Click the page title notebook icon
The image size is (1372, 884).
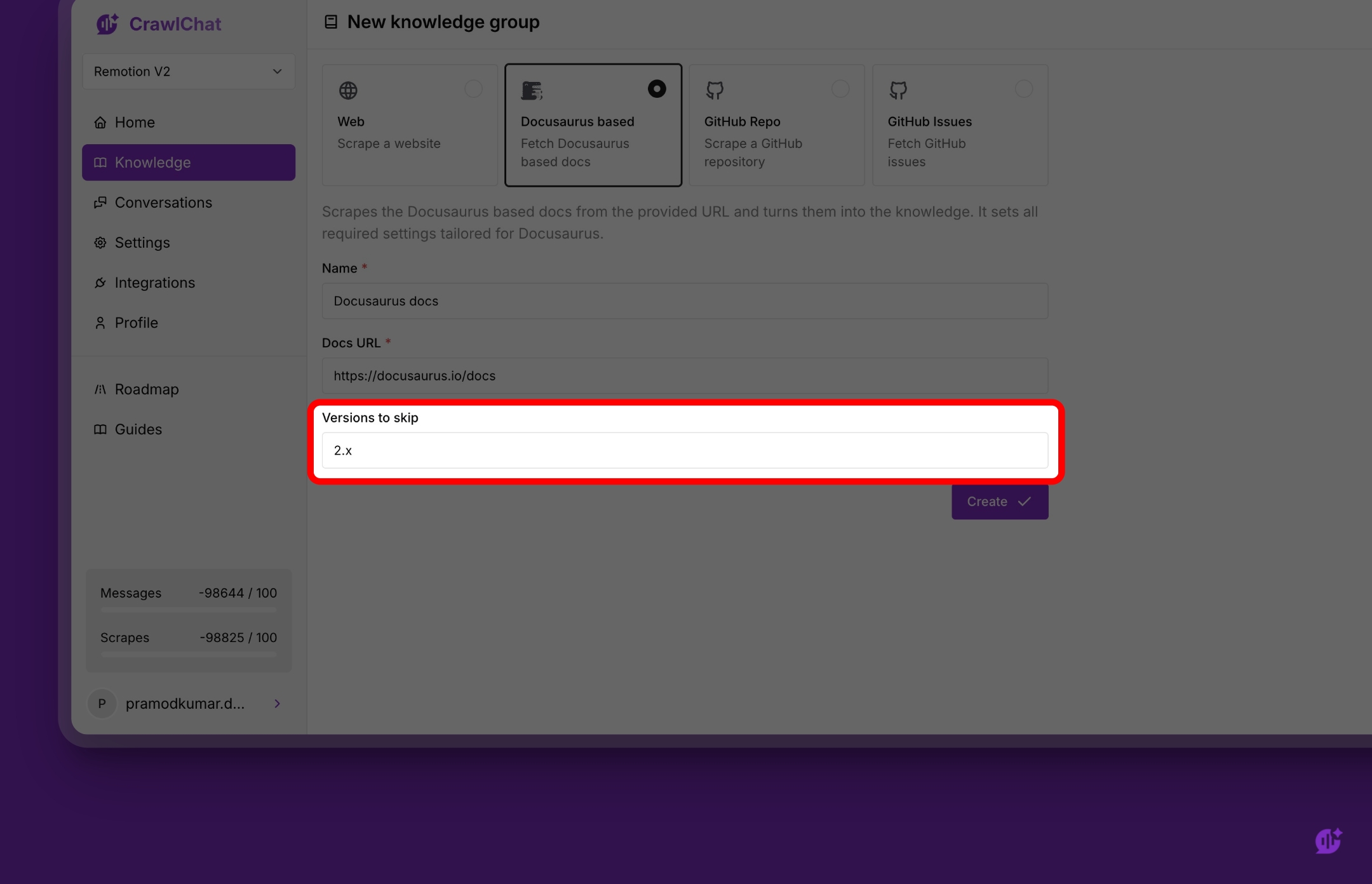(x=331, y=22)
